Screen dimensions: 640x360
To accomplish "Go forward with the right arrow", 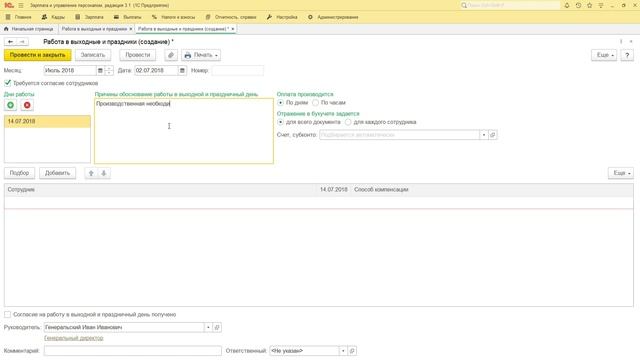I will pos(22,42).
